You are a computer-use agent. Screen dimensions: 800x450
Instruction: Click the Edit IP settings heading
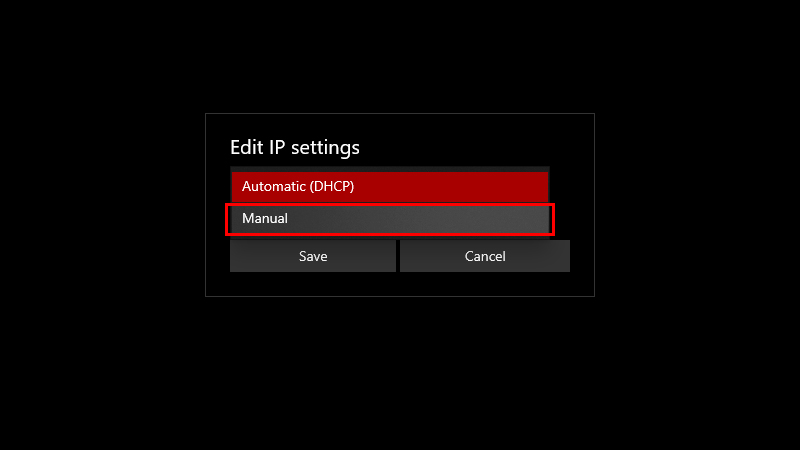[295, 147]
